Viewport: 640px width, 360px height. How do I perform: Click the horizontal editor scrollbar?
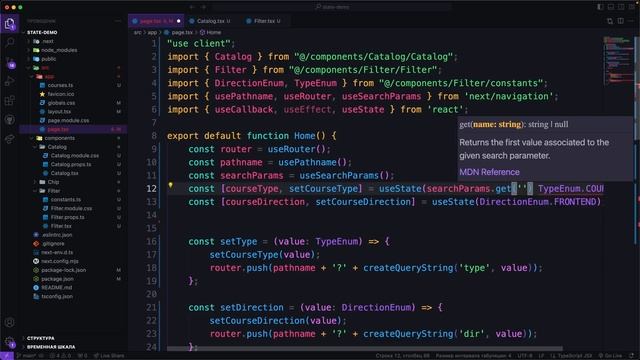click(364, 349)
